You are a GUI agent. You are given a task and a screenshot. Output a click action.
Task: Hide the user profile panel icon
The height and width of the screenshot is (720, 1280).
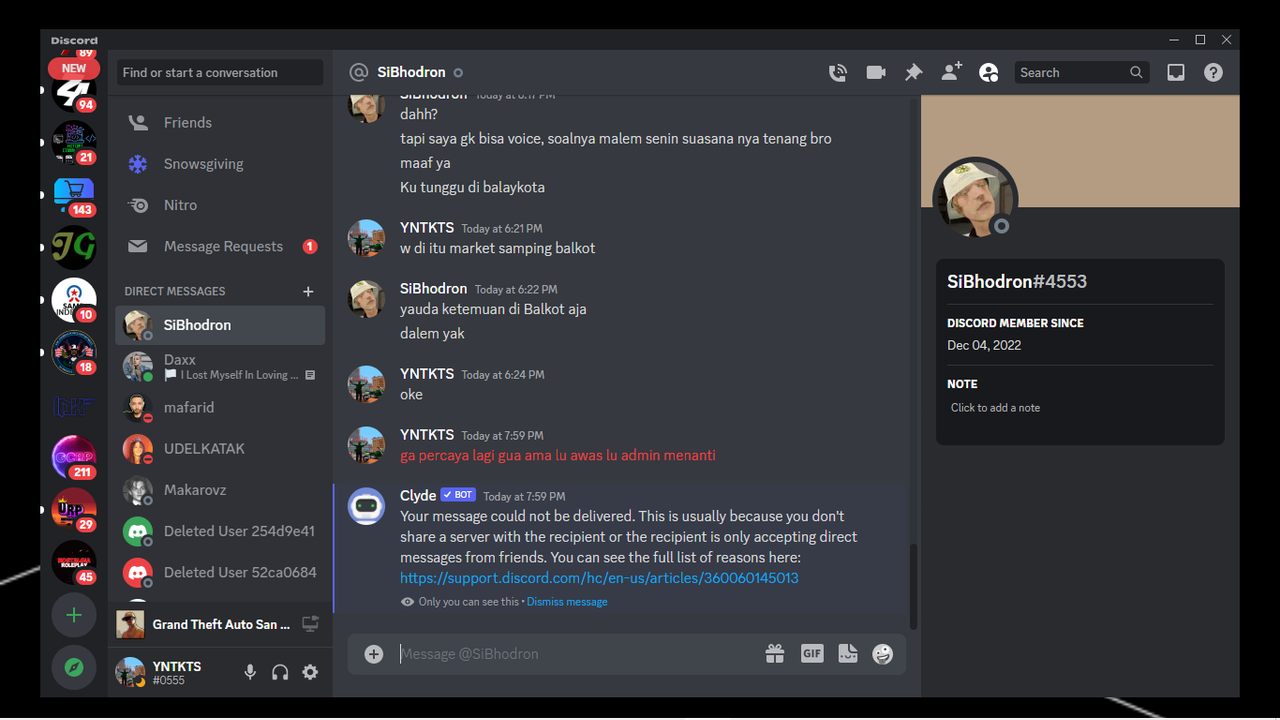tap(989, 72)
